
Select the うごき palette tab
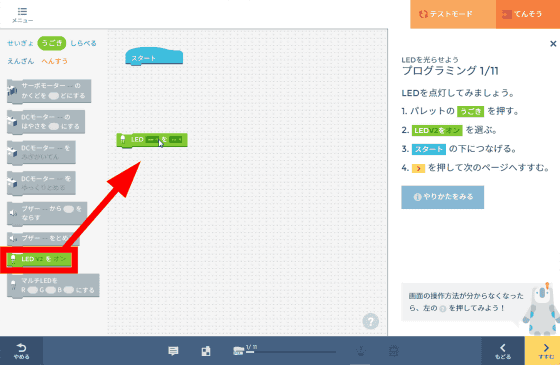tap(52, 43)
